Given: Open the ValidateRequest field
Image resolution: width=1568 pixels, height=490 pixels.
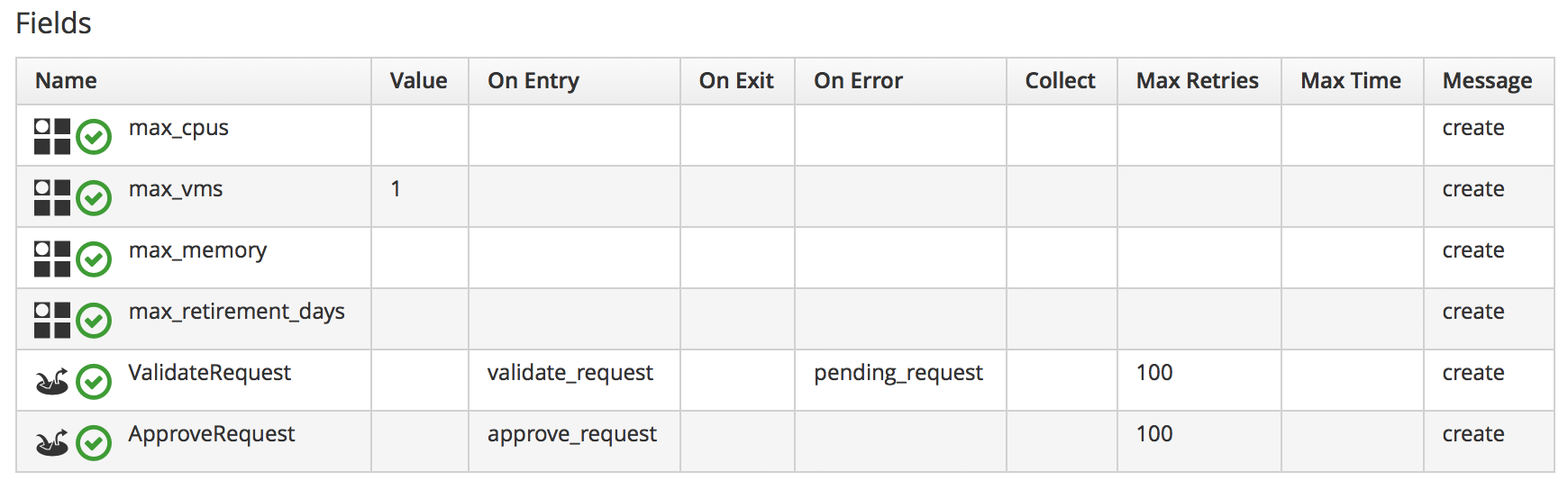Looking at the screenshot, I should 210,373.
